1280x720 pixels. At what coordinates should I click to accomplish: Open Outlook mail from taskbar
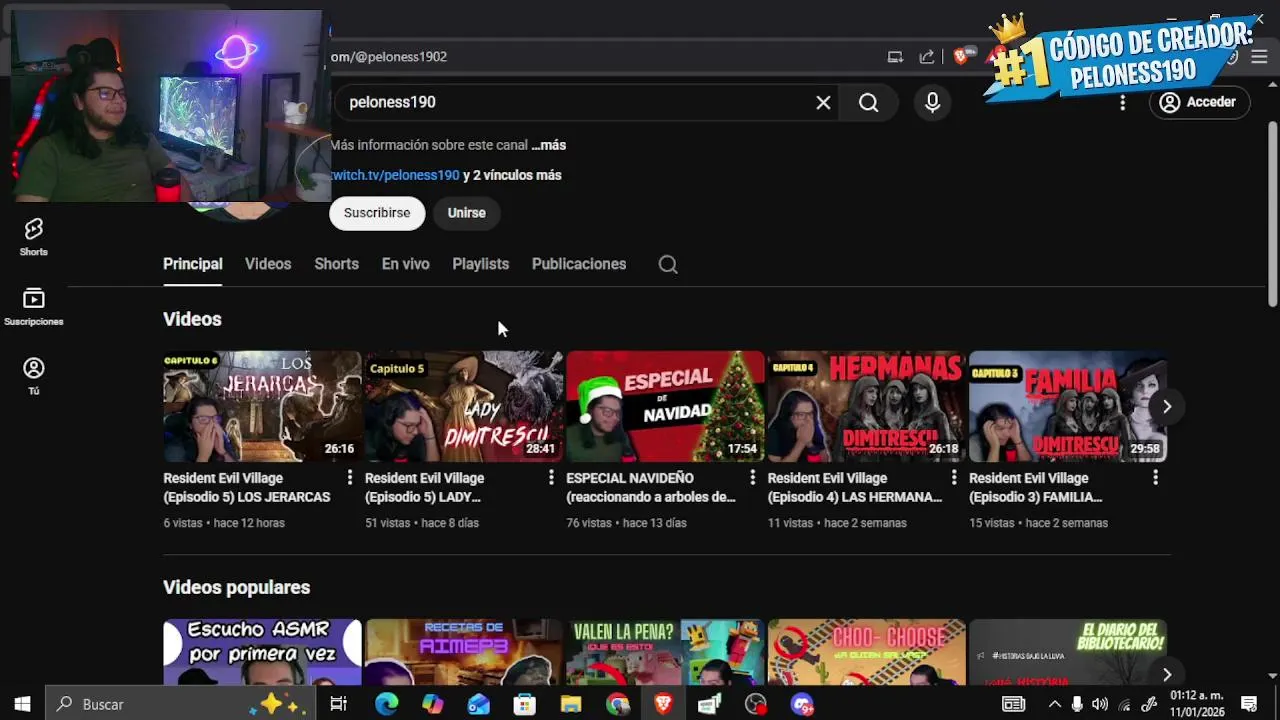478,704
